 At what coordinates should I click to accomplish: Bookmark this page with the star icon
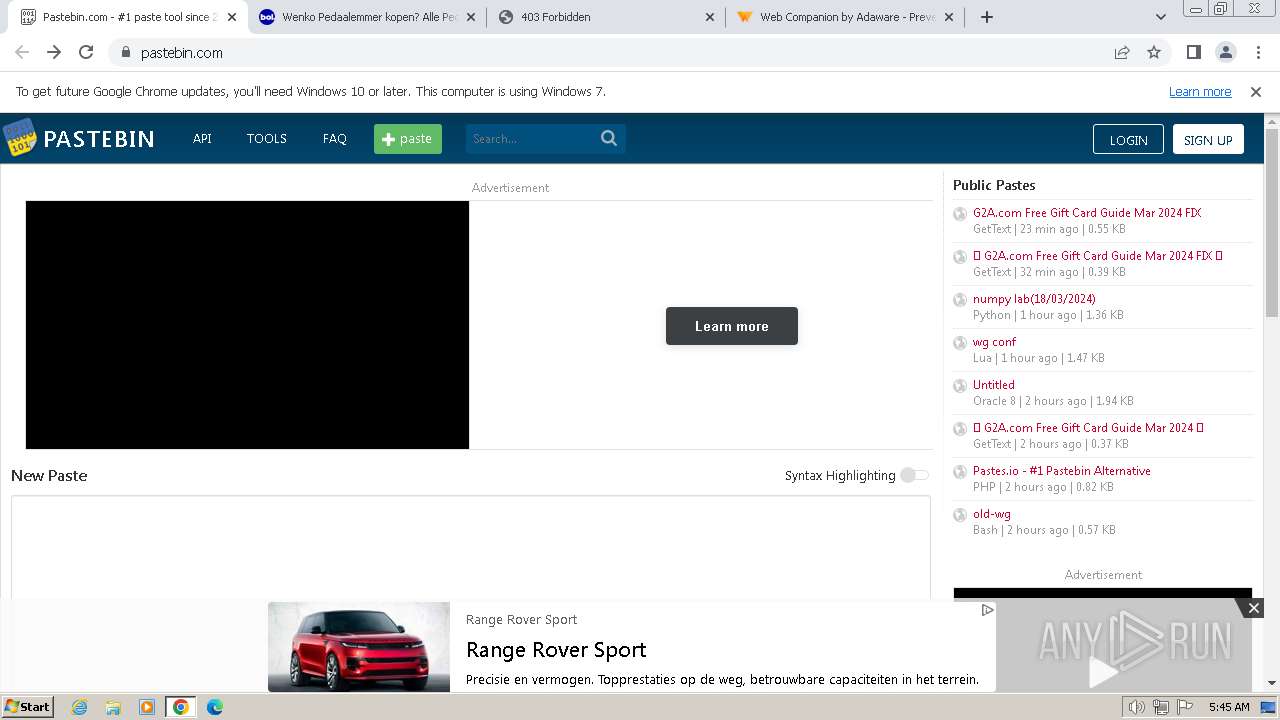tap(1154, 52)
